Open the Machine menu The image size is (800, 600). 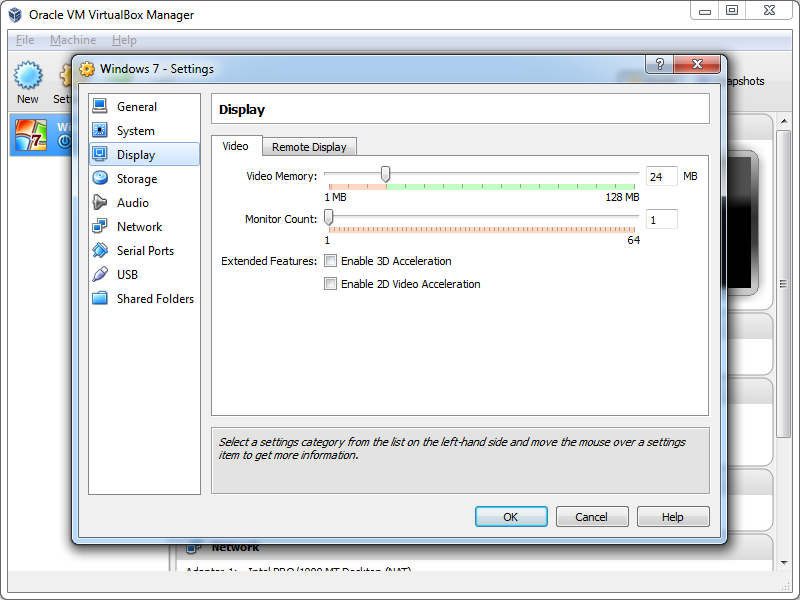click(x=73, y=40)
